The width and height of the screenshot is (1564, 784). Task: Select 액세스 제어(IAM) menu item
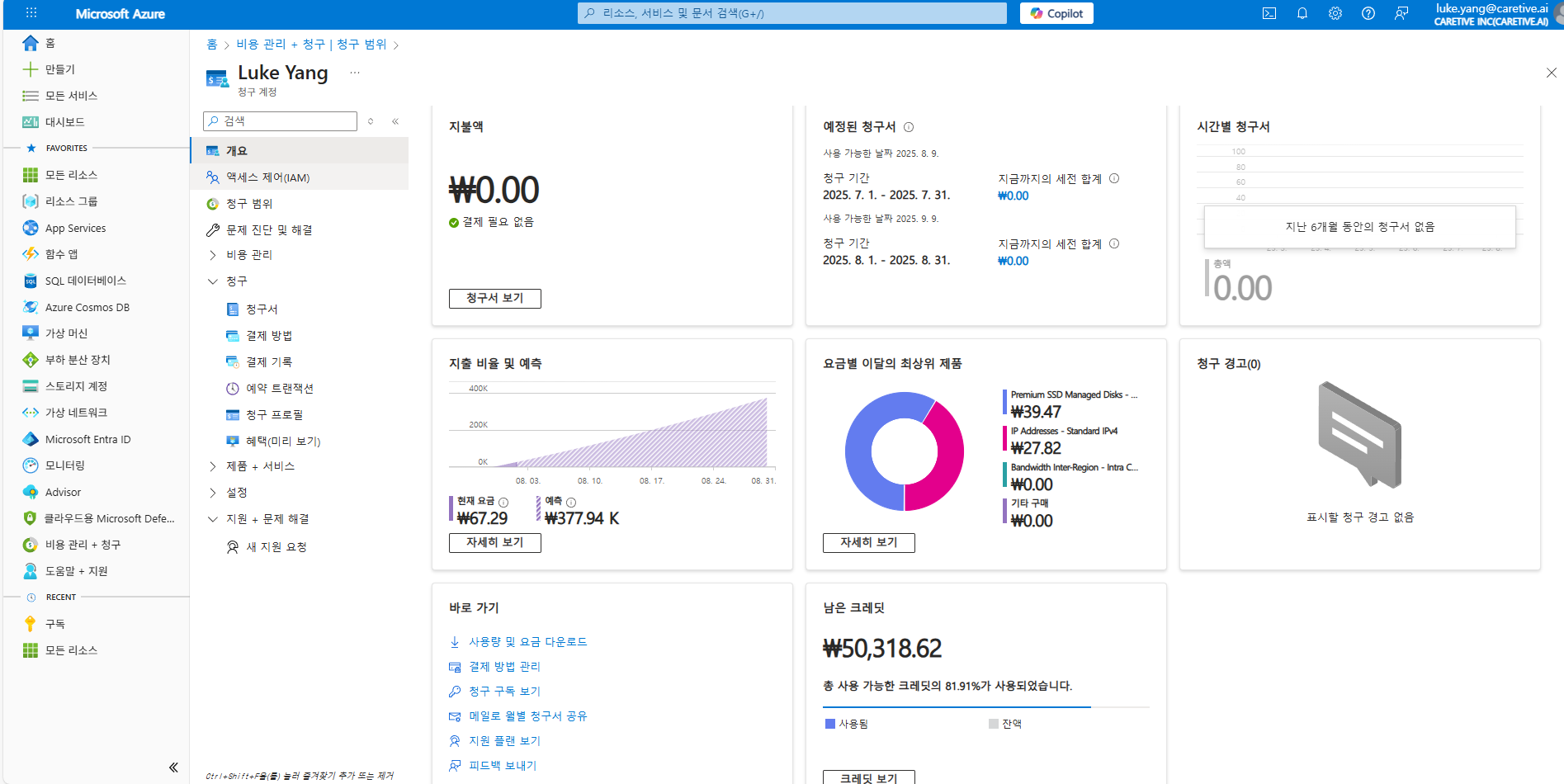pos(300,177)
